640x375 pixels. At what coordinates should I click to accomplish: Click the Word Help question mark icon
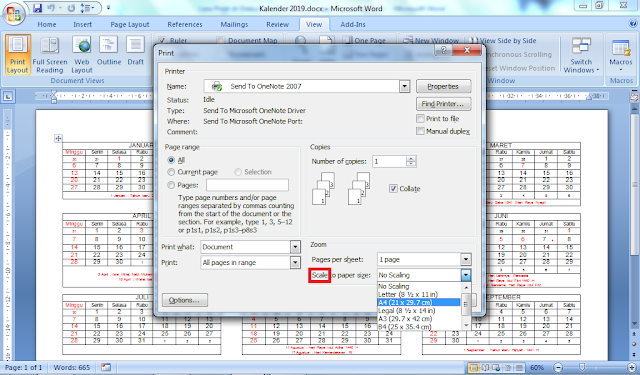coord(633,24)
